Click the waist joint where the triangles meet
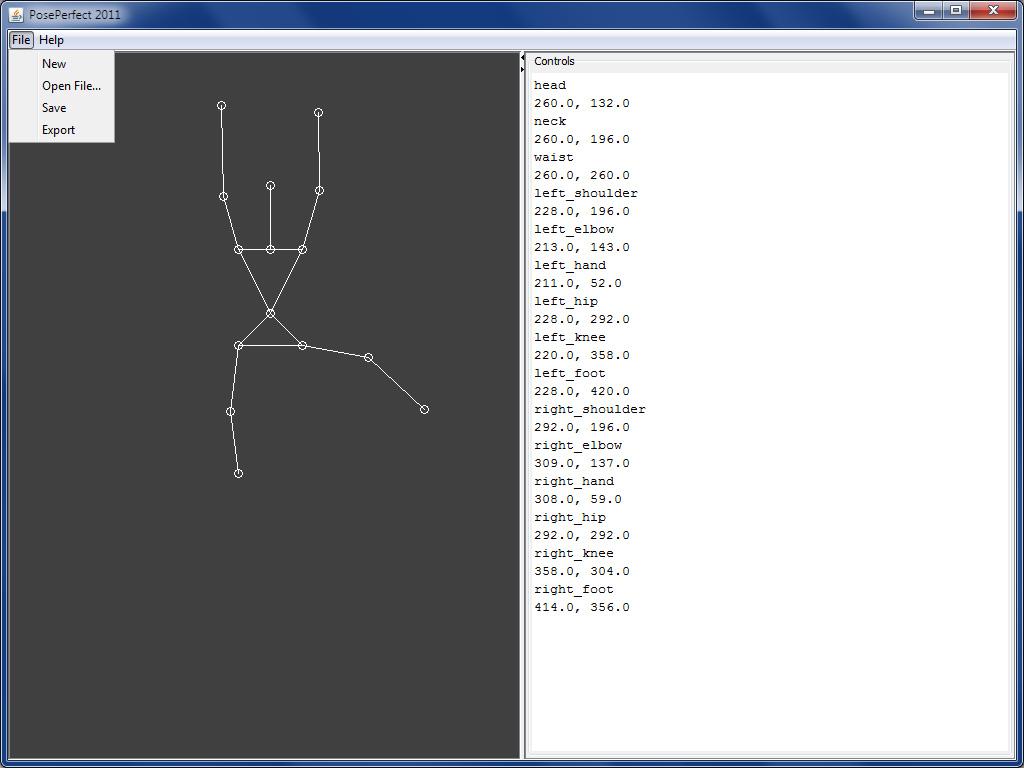1024x768 pixels. 270,313
